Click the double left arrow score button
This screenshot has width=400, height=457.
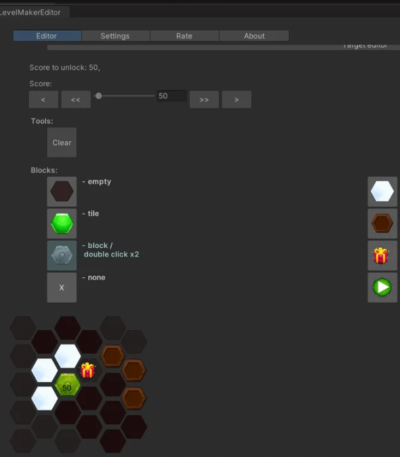point(76,100)
